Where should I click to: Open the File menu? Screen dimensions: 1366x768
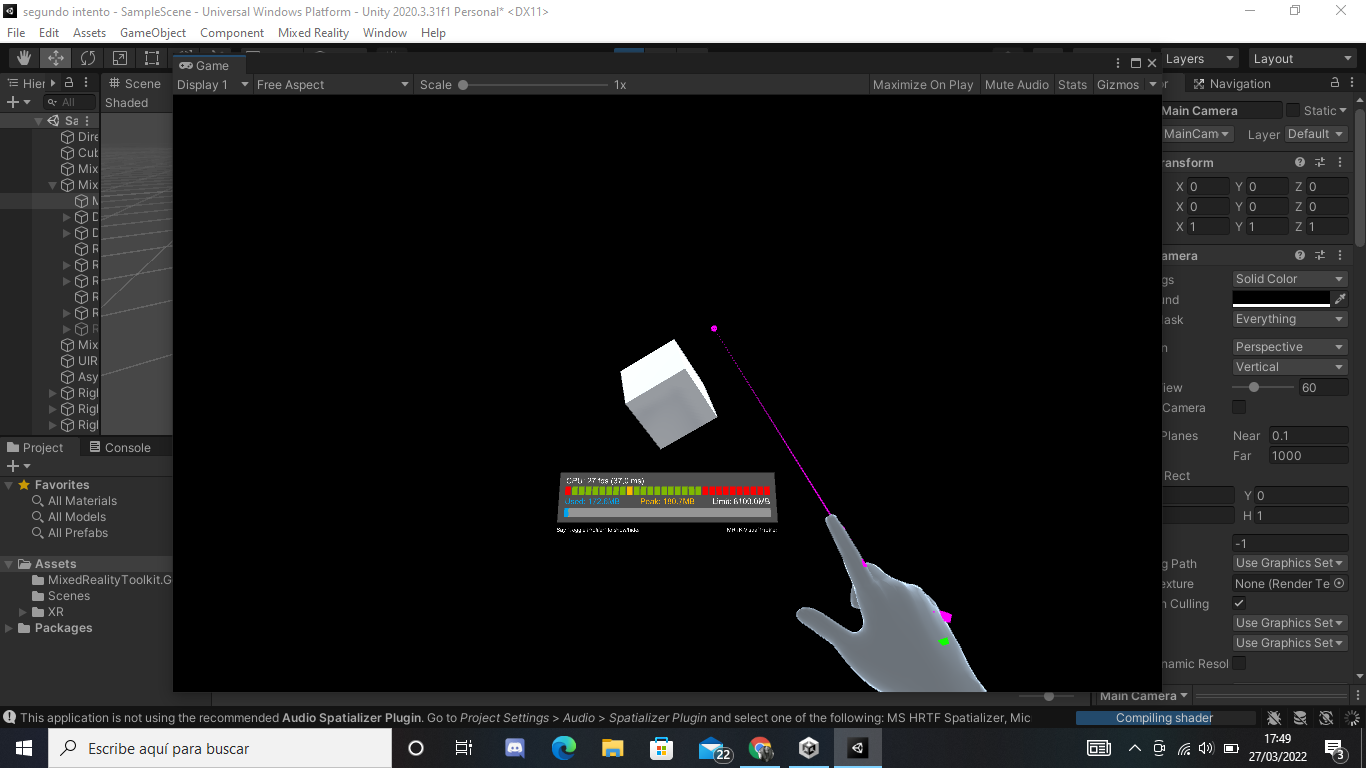pos(16,33)
